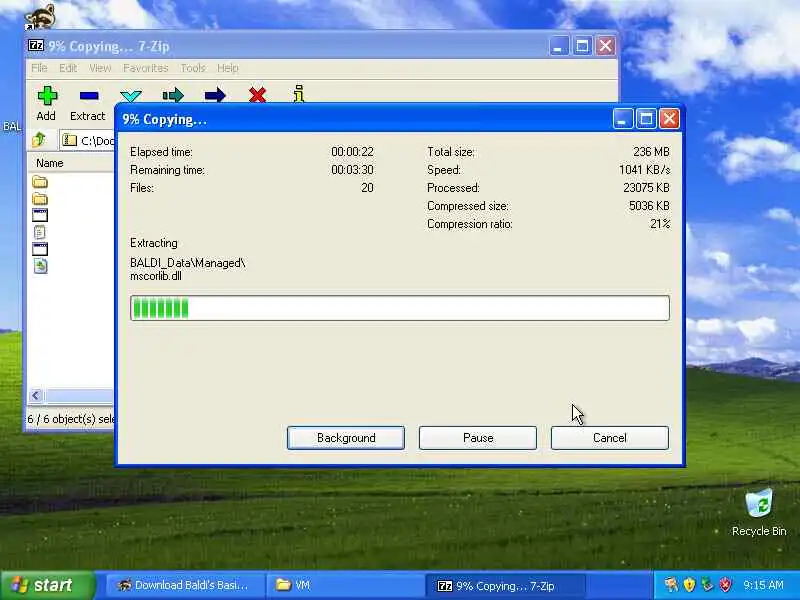Maximize the main 7-Zip window

(582, 46)
